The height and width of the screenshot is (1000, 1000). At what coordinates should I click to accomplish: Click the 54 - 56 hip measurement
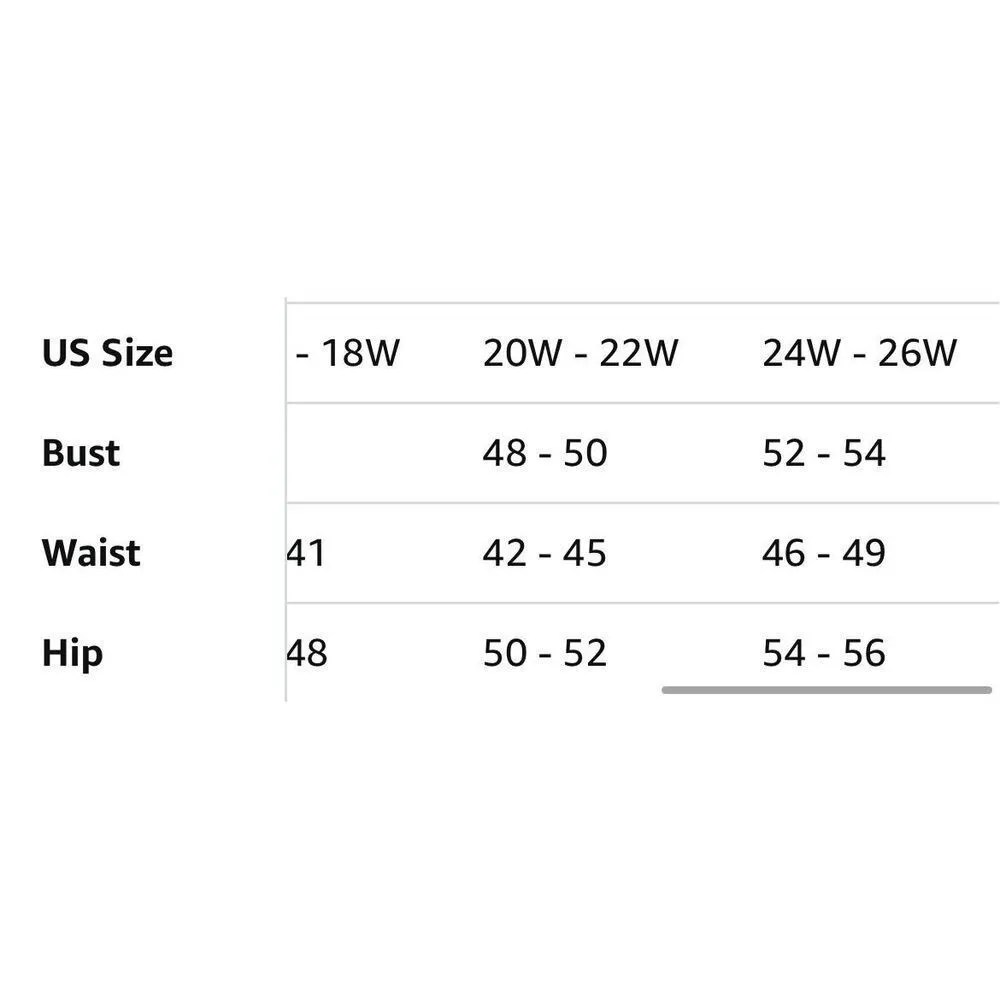click(823, 653)
